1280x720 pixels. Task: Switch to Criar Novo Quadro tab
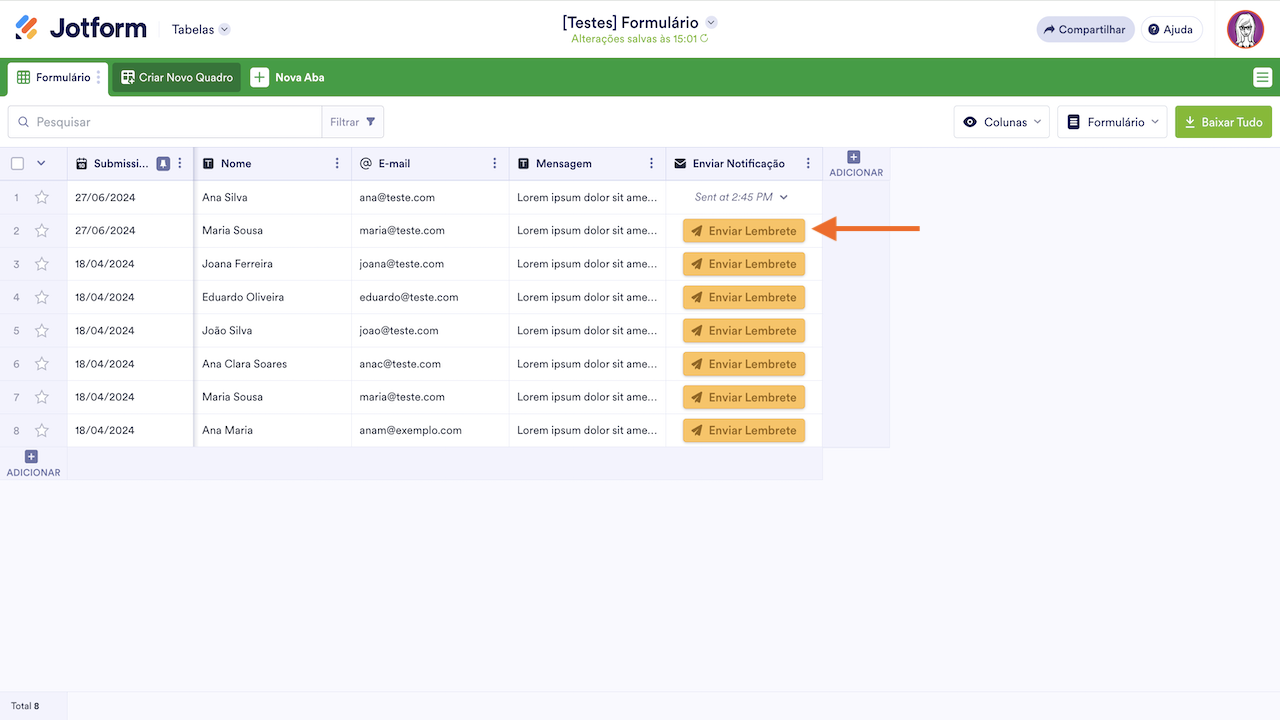pyautogui.click(x=176, y=78)
